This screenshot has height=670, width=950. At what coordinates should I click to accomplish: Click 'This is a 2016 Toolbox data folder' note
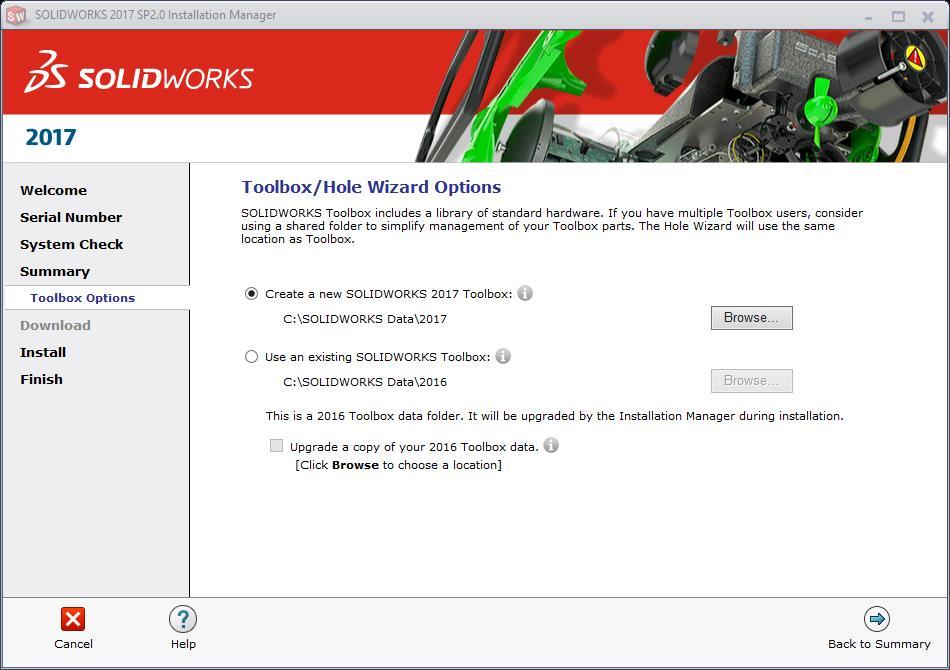pyautogui.click(x=554, y=416)
